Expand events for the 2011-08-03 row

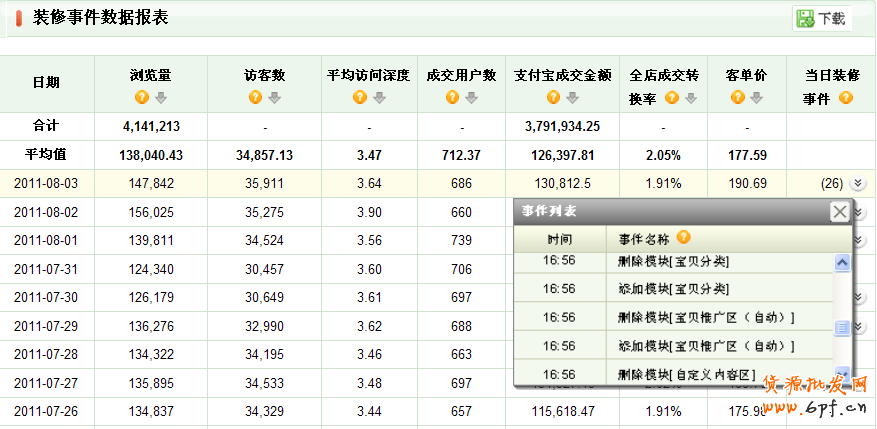(x=856, y=183)
